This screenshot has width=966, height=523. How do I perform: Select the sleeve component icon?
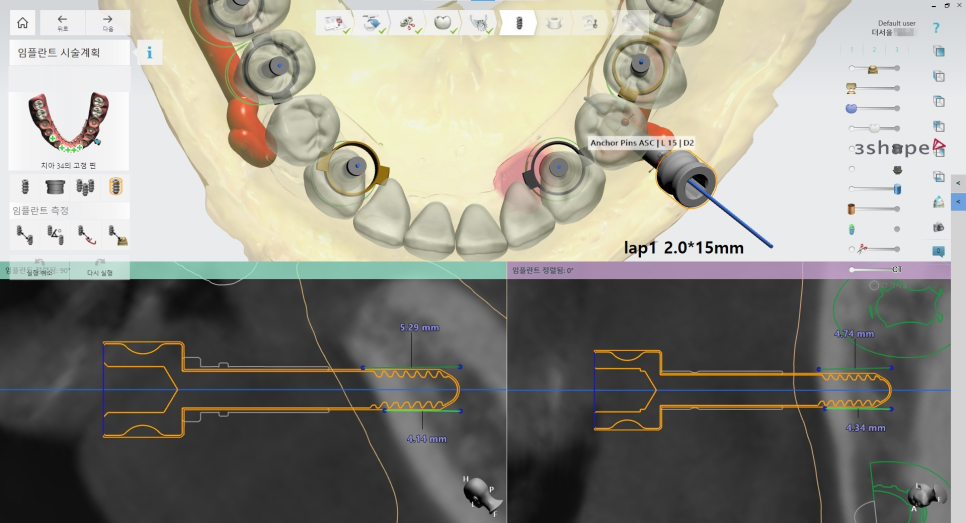(x=54, y=186)
